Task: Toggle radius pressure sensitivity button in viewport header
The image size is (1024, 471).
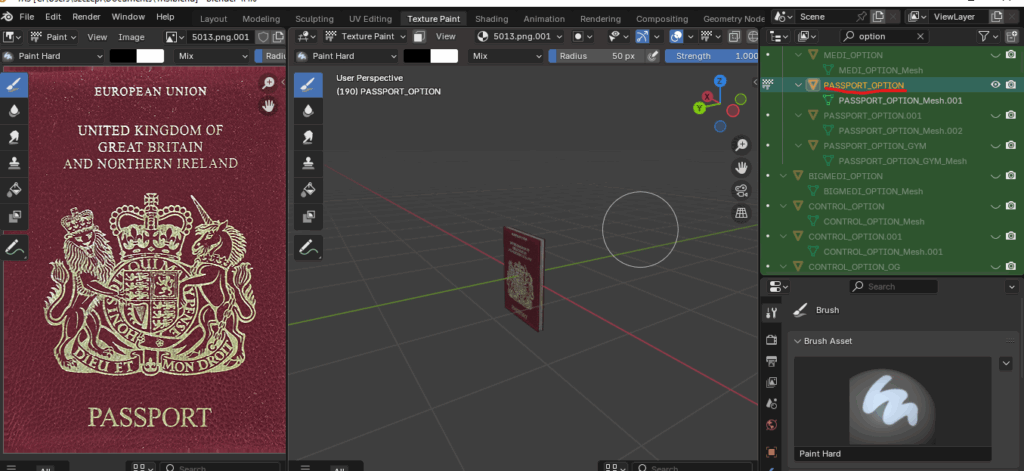Action: coord(653,56)
